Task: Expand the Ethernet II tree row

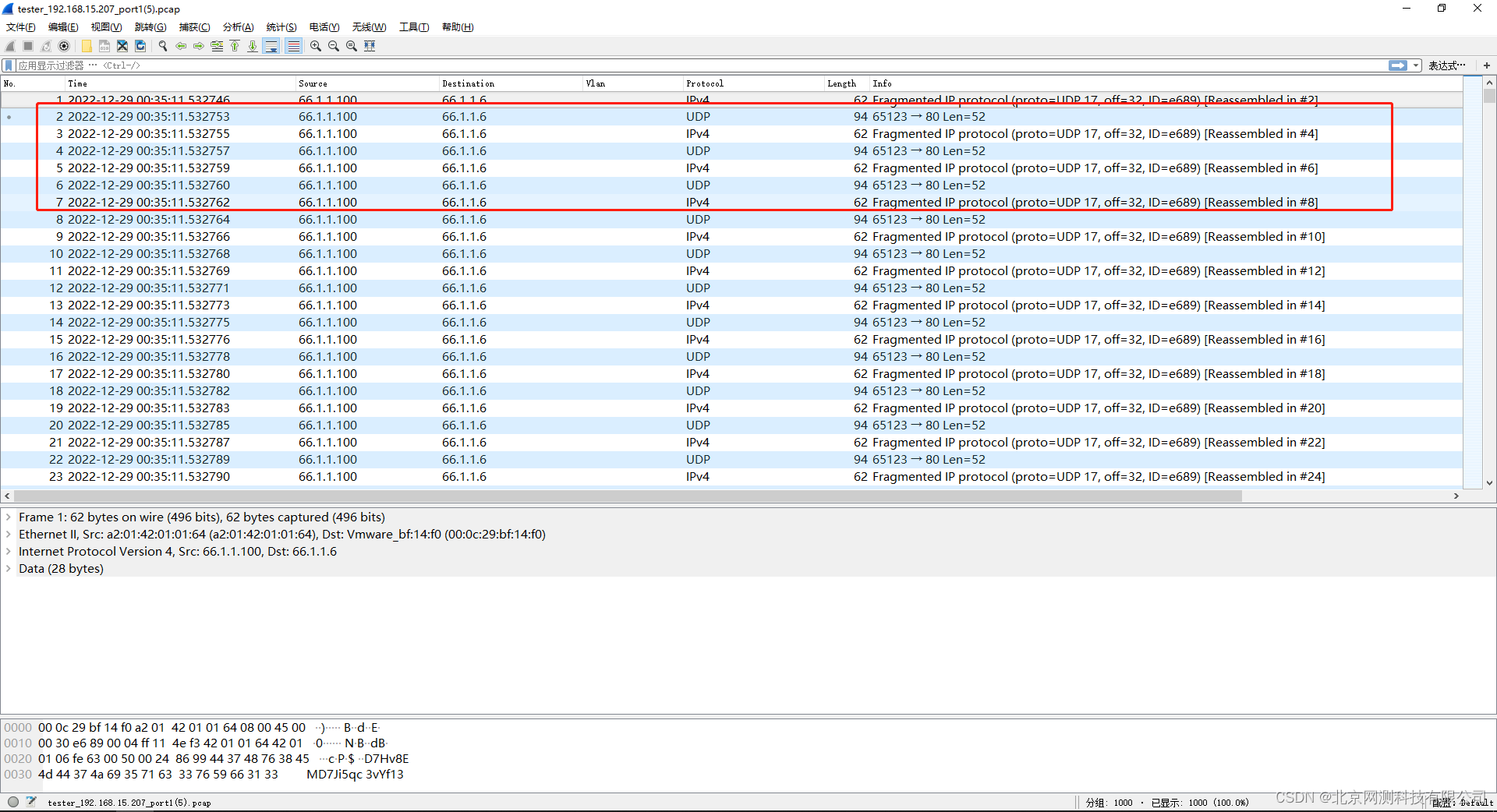Action: (x=9, y=534)
